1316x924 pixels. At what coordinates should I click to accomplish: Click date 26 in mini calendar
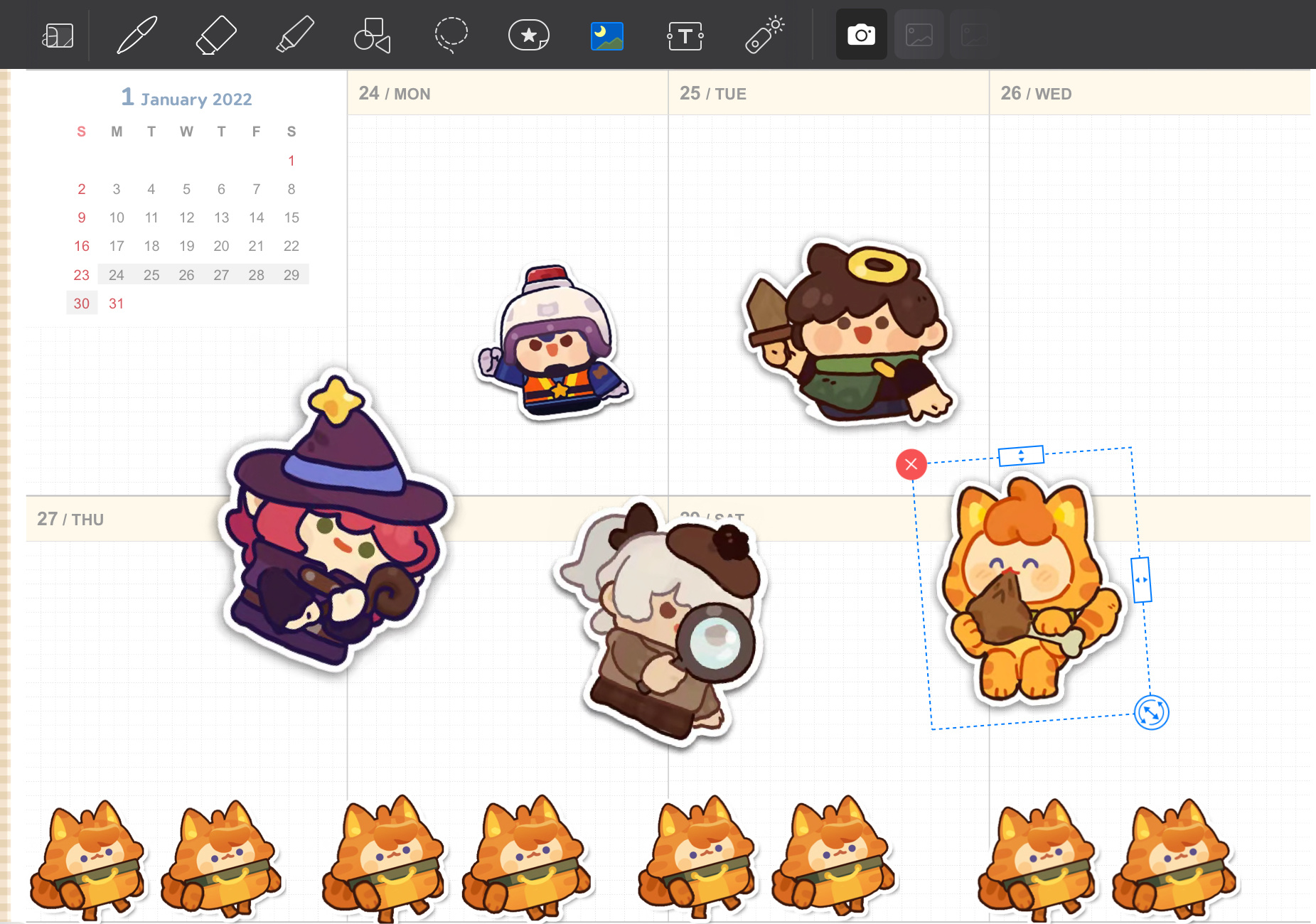186,275
